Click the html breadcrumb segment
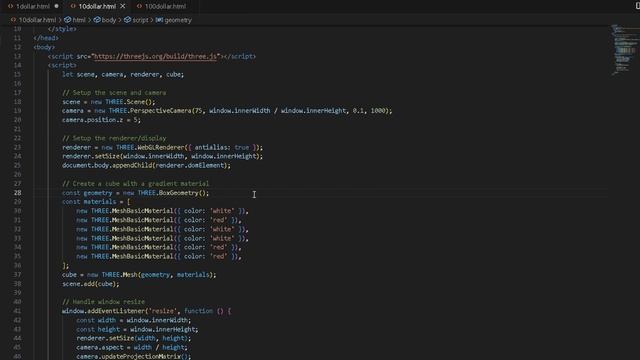Viewport: 640px width, 360px height. [79, 20]
